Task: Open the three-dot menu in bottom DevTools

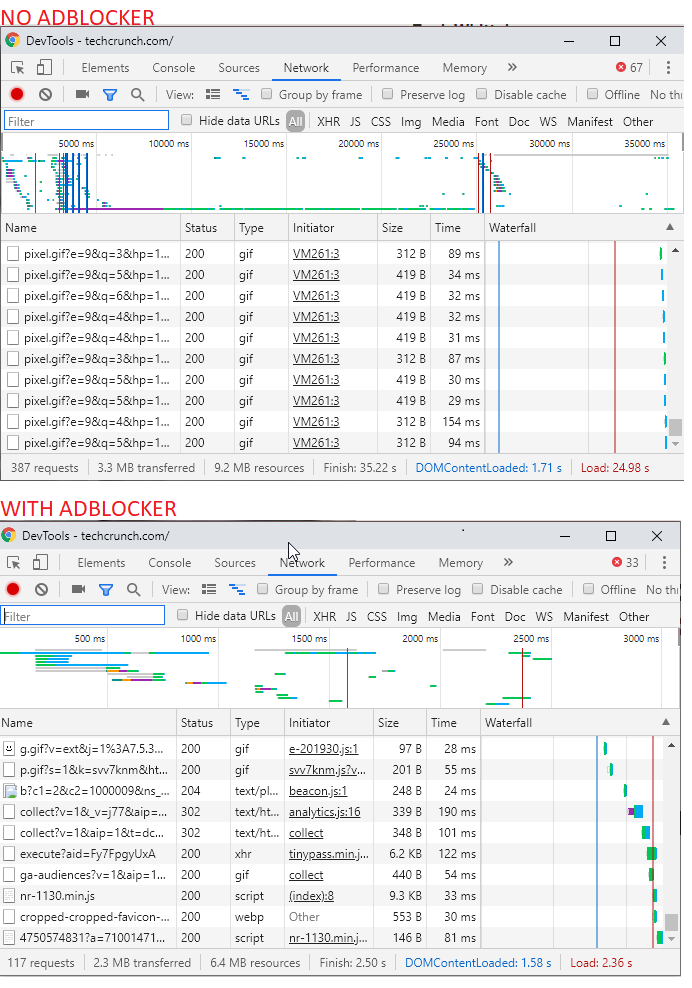Action: (664, 563)
